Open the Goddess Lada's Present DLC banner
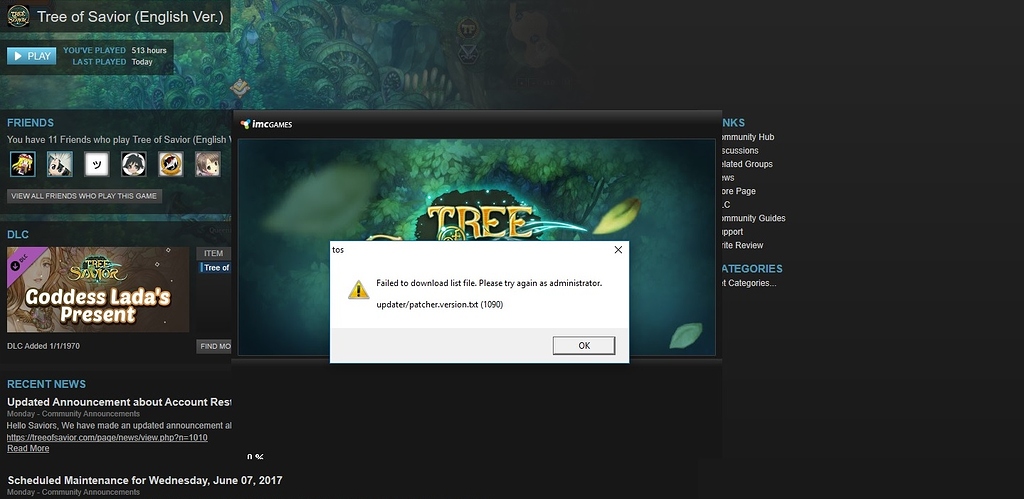 click(98, 289)
